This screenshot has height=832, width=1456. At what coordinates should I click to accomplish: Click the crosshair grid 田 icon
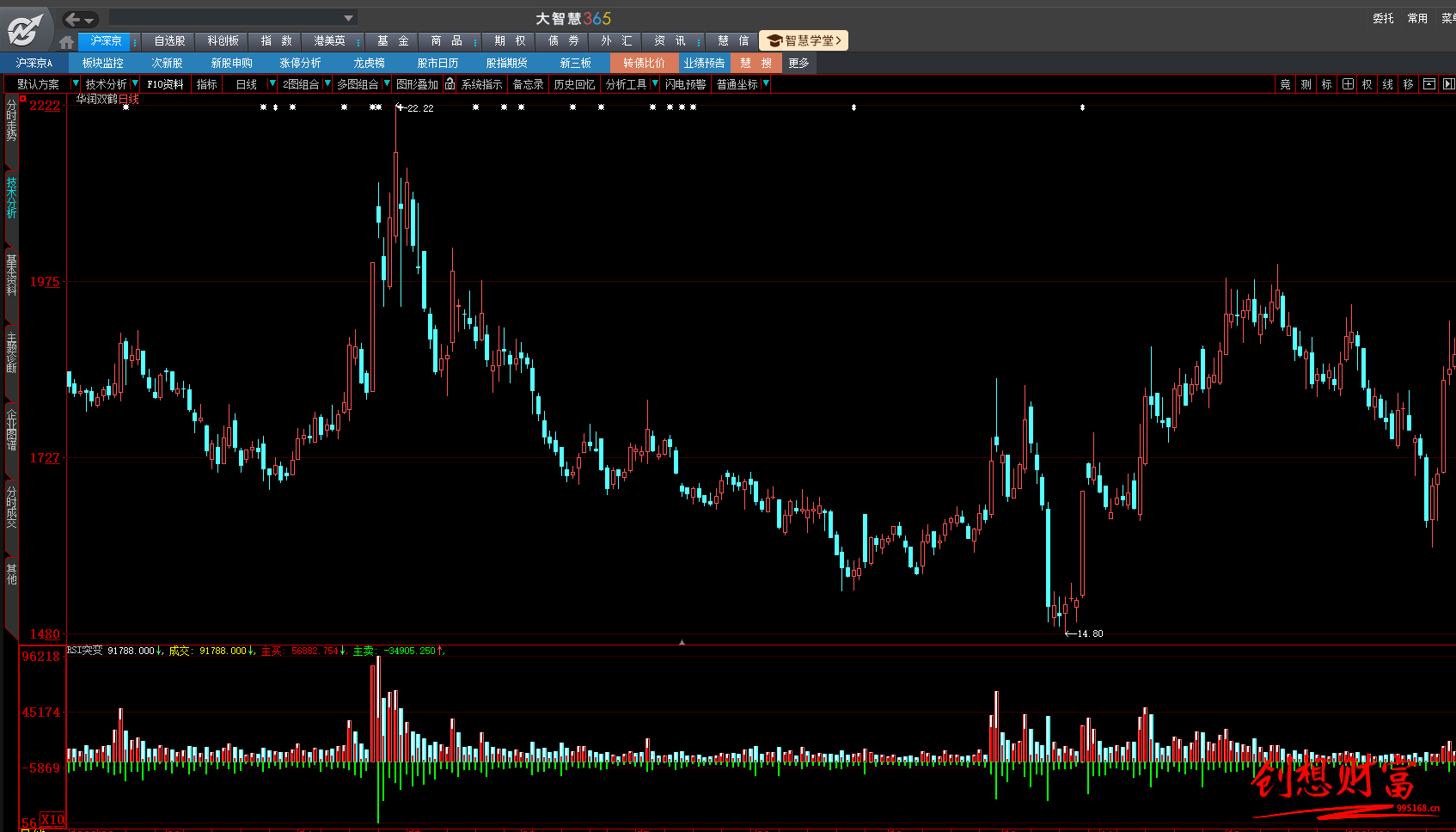click(x=1348, y=84)
